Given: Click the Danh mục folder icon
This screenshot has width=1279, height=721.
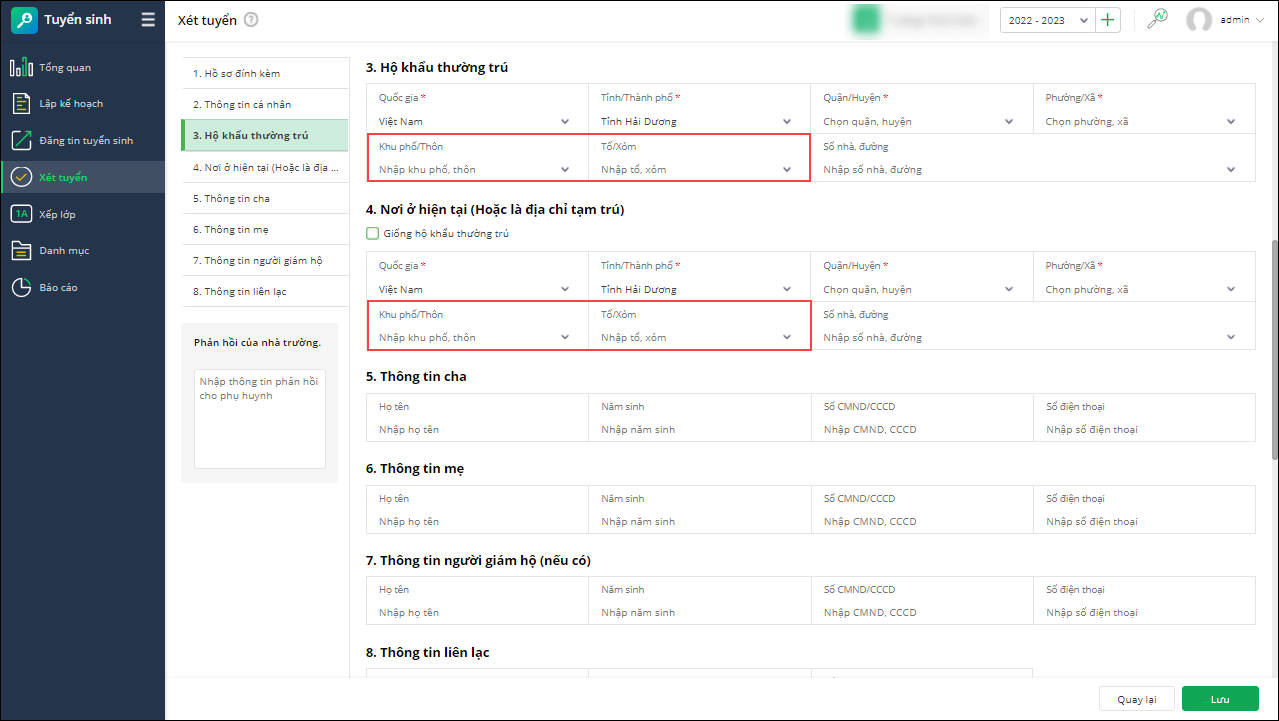Looking at the screenshot, I should [x=21, y=250].
